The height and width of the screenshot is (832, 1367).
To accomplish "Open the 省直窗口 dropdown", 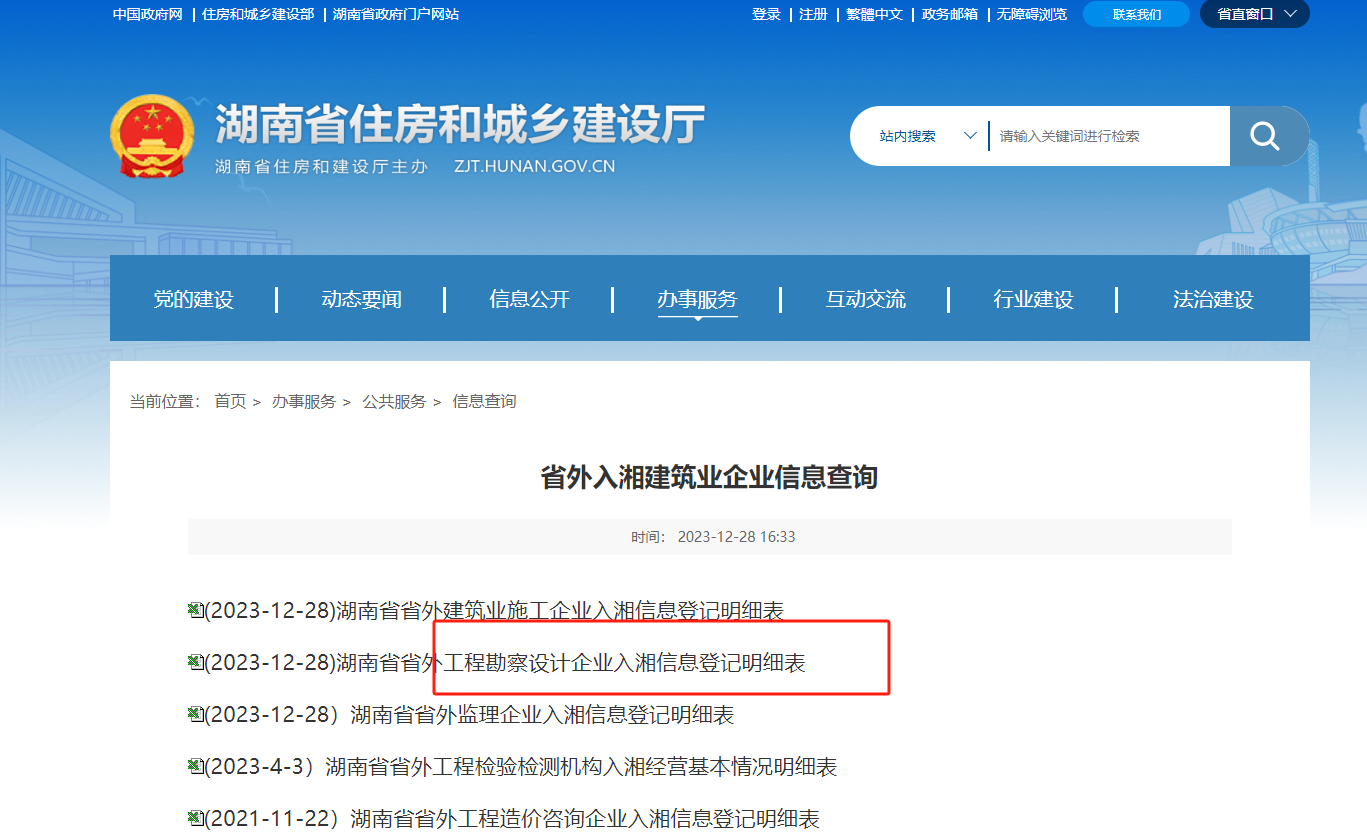I will tap(1254, 14).
